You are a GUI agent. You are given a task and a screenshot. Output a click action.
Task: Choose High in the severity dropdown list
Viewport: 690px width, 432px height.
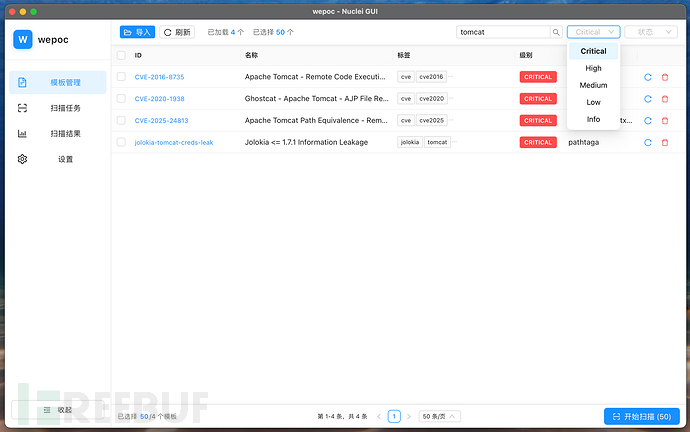tap(593, 68)
